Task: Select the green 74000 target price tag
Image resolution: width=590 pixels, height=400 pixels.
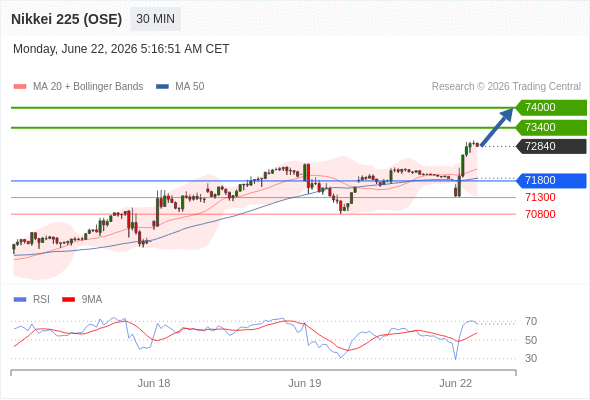Action: pyautogui.click(x=551, y=107)
